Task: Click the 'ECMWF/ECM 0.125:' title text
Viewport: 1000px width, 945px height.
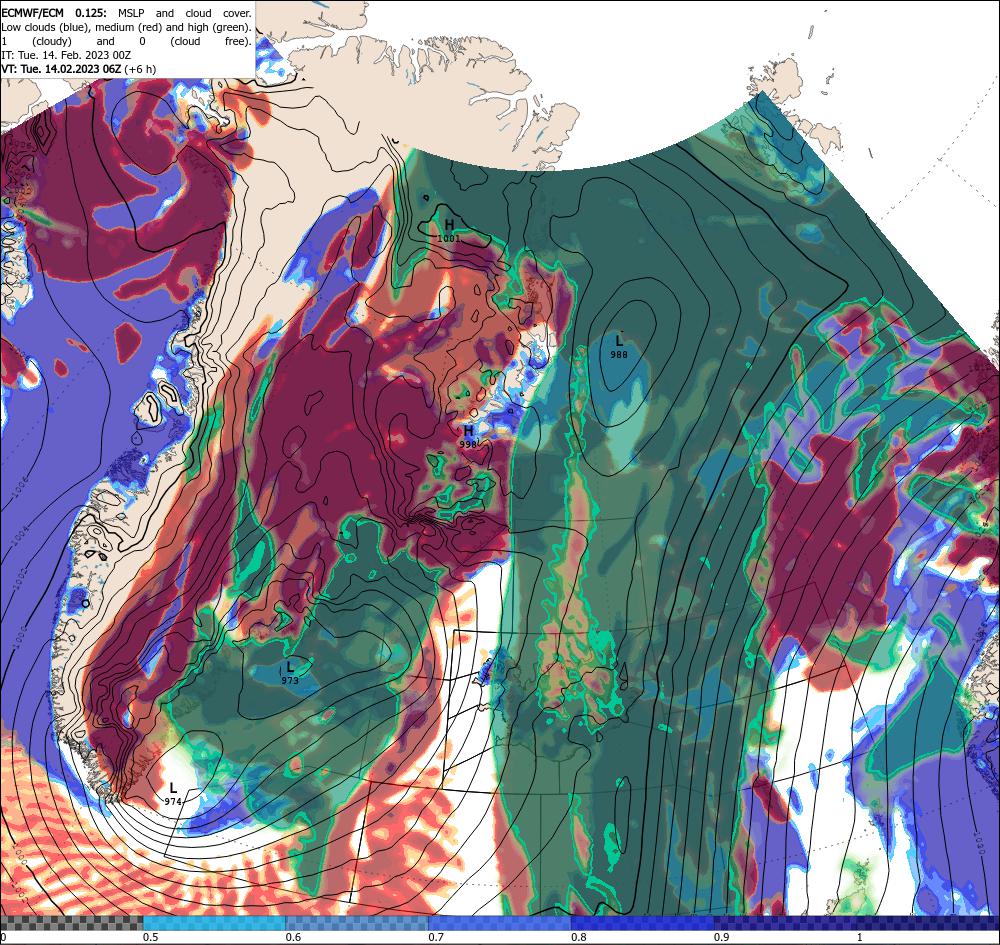Action: click(x=54, y=13)
